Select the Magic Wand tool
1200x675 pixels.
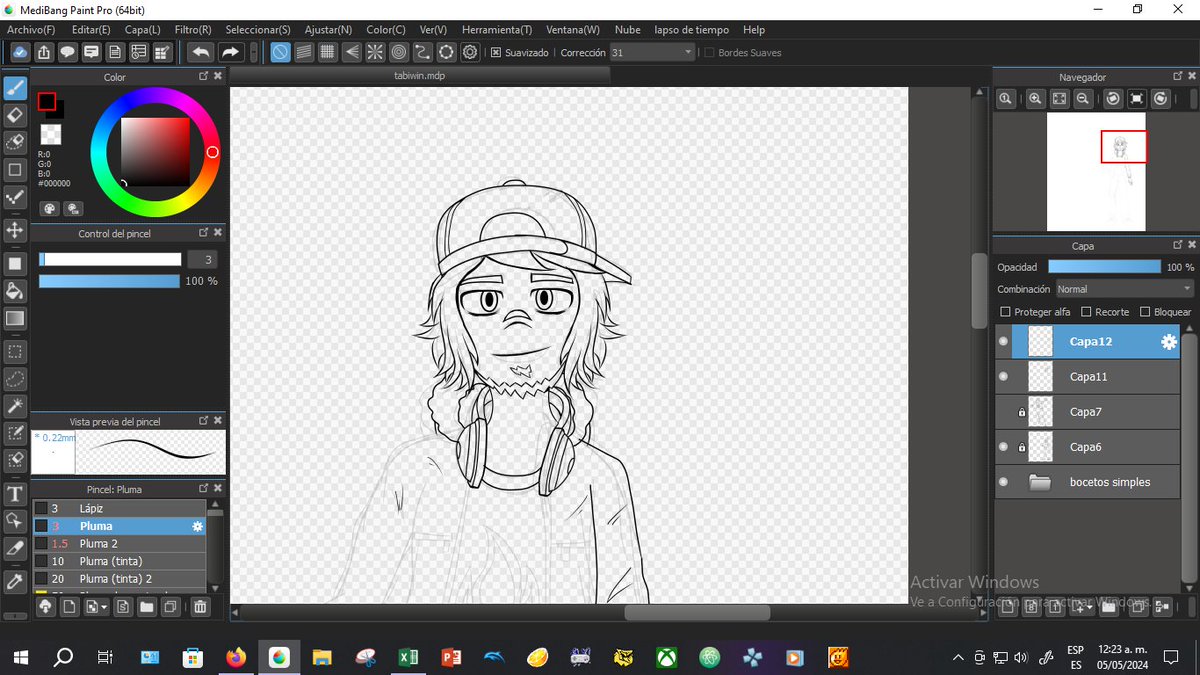click(x=15, y=406)
